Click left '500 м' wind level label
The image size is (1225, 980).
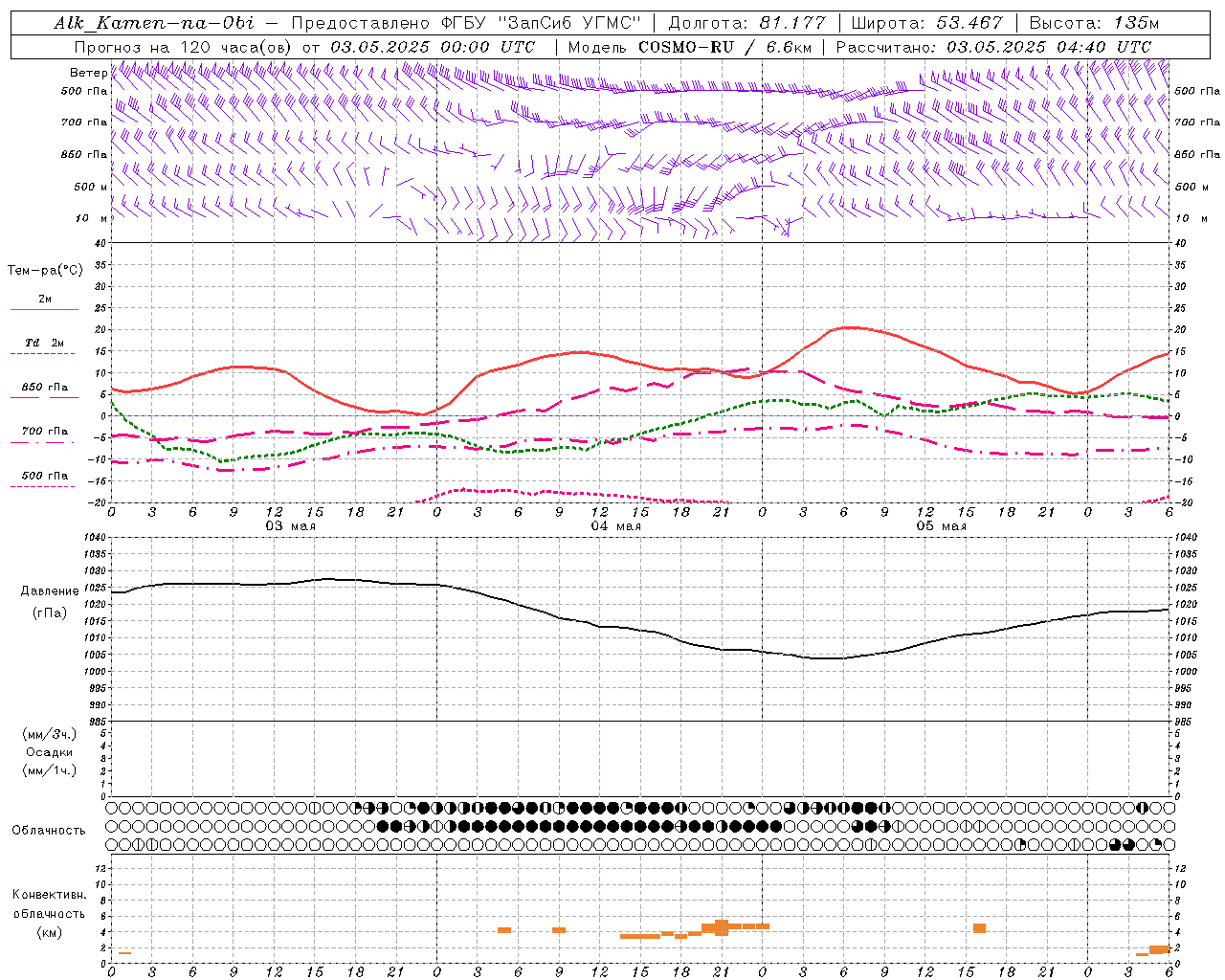point(91,188)
